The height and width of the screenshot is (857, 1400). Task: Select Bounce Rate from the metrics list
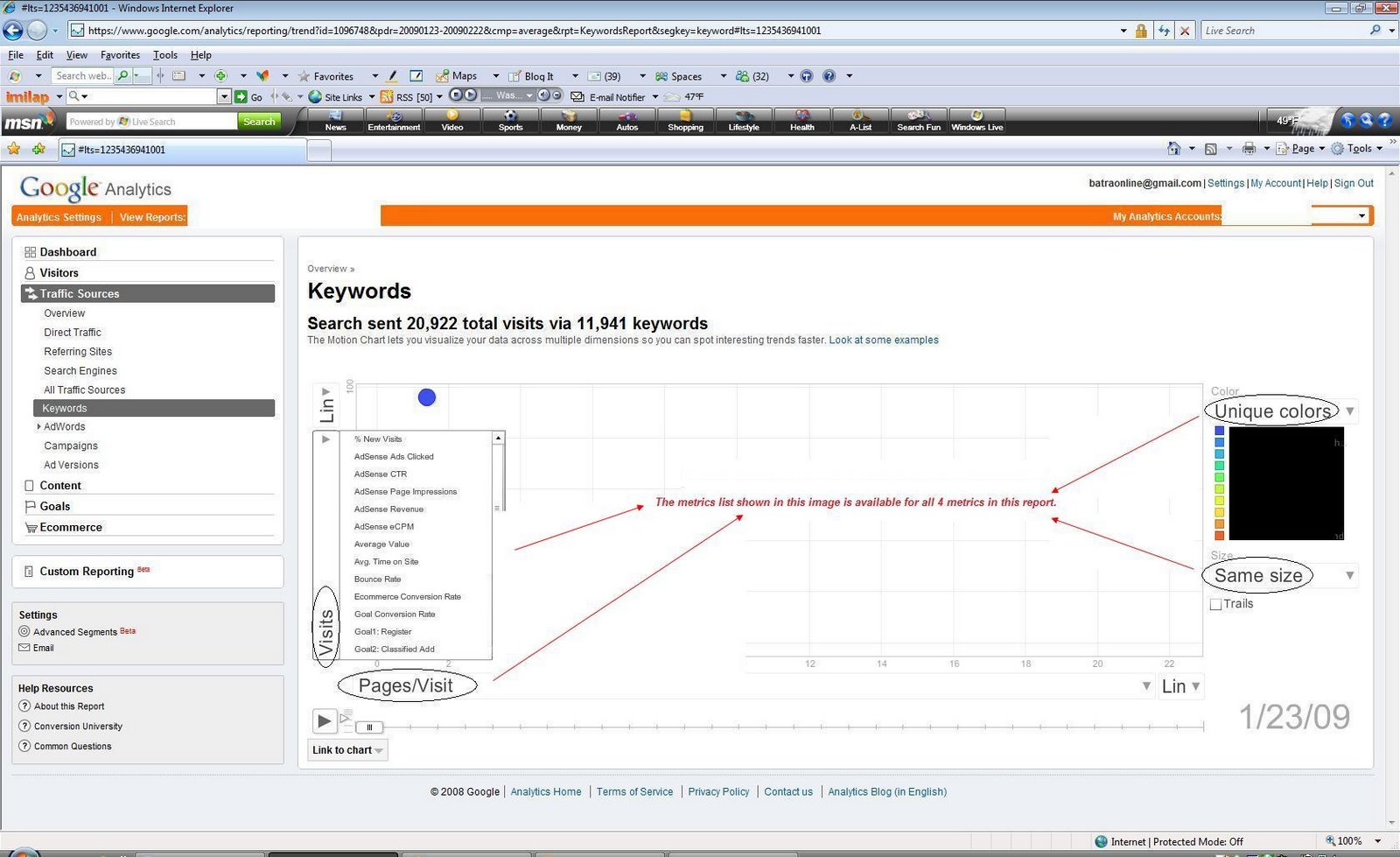pos(378,580)
